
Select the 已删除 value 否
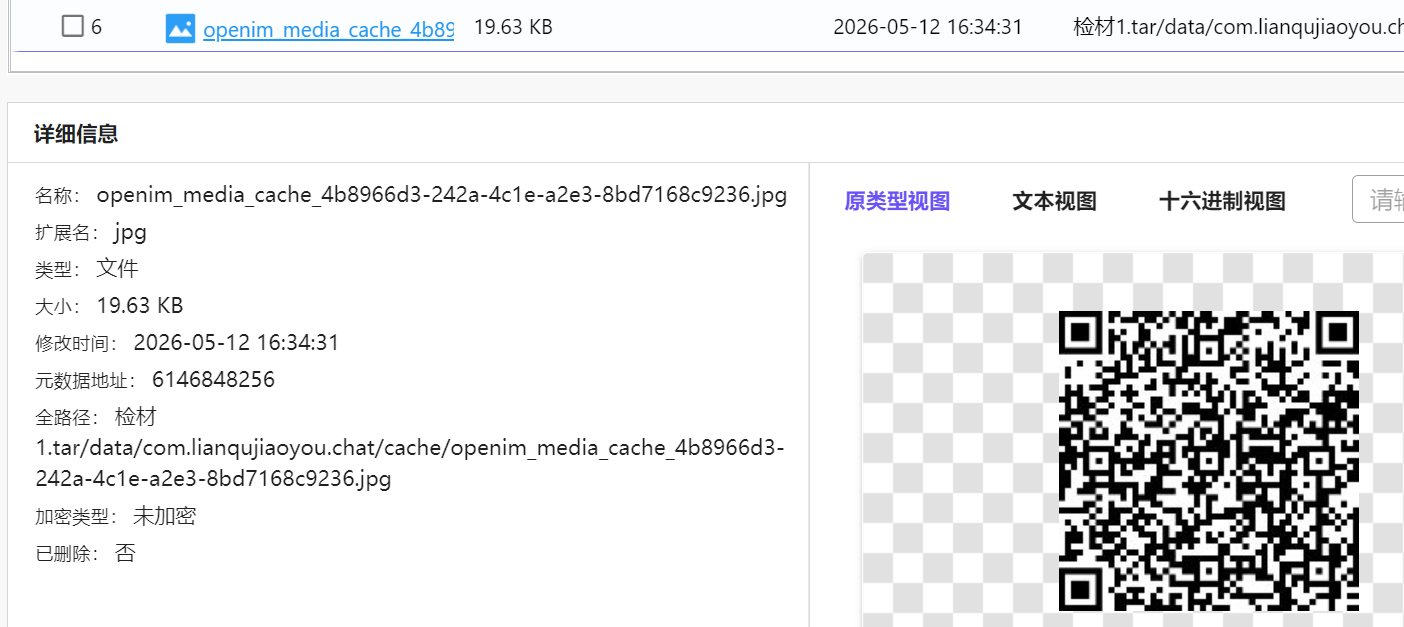[125, 553]
